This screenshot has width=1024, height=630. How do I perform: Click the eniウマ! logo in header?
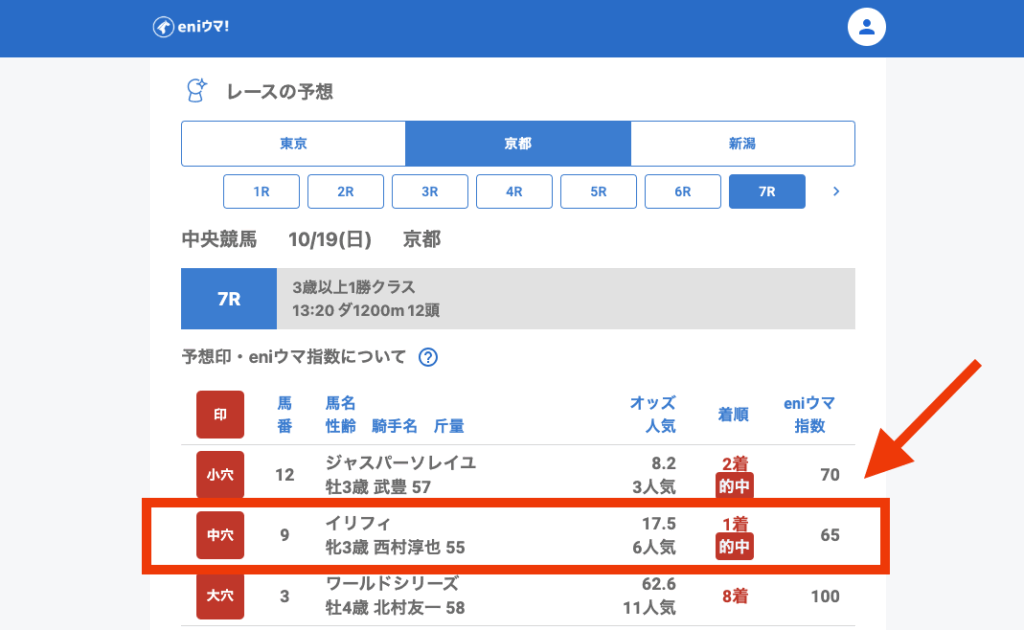[191, 27]
